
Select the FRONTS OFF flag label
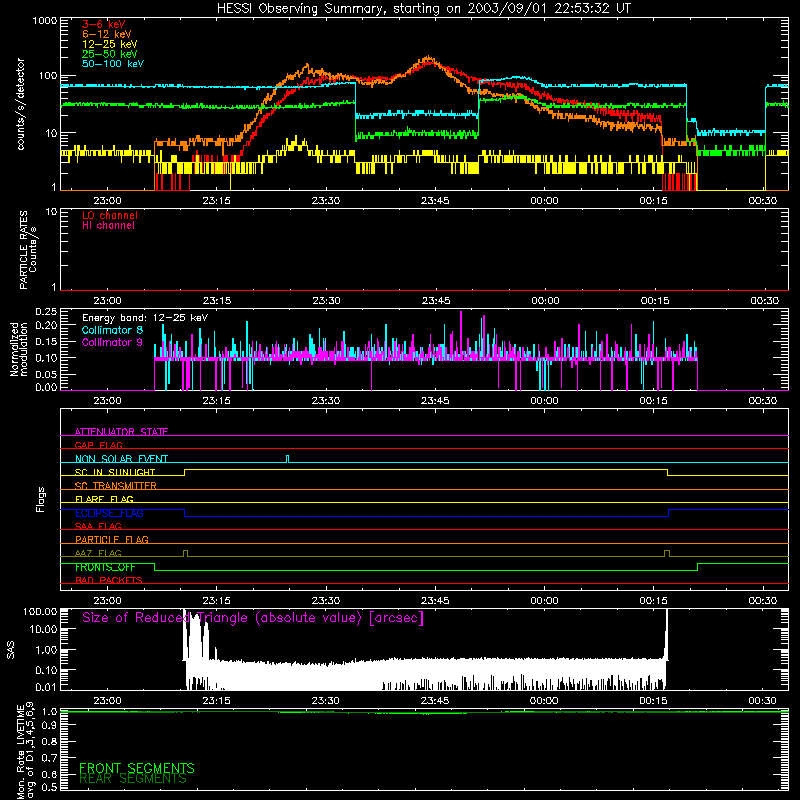105,567
